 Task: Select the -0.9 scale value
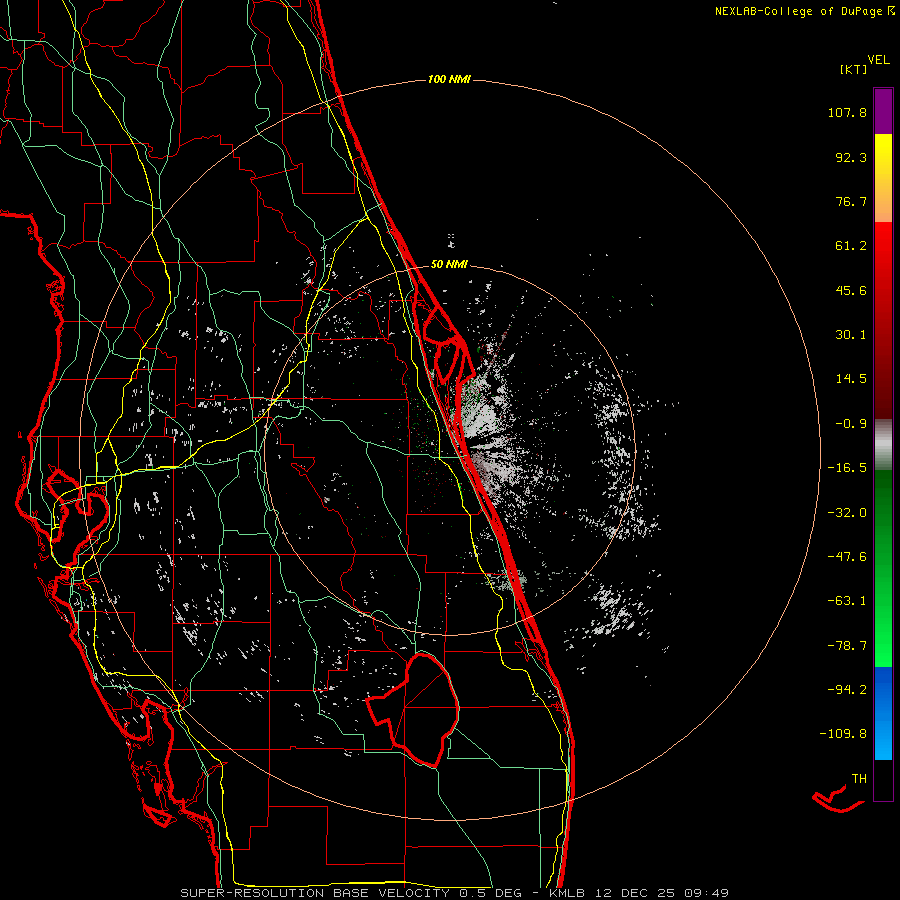851,424
